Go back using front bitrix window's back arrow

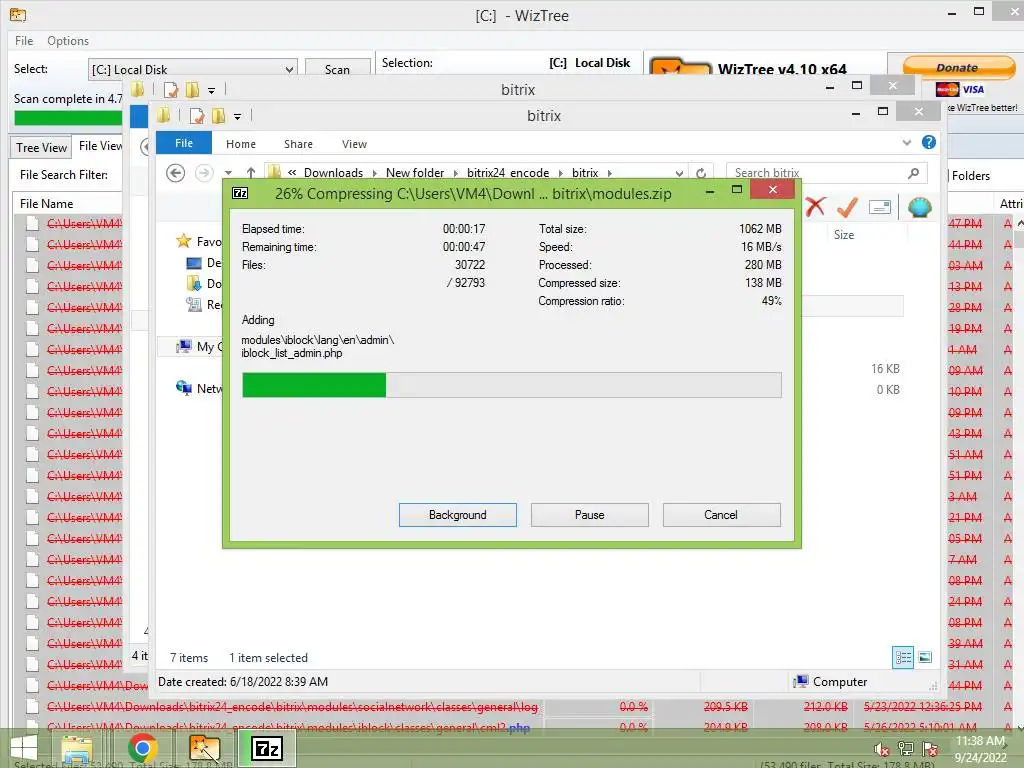[x=175, y=173]
